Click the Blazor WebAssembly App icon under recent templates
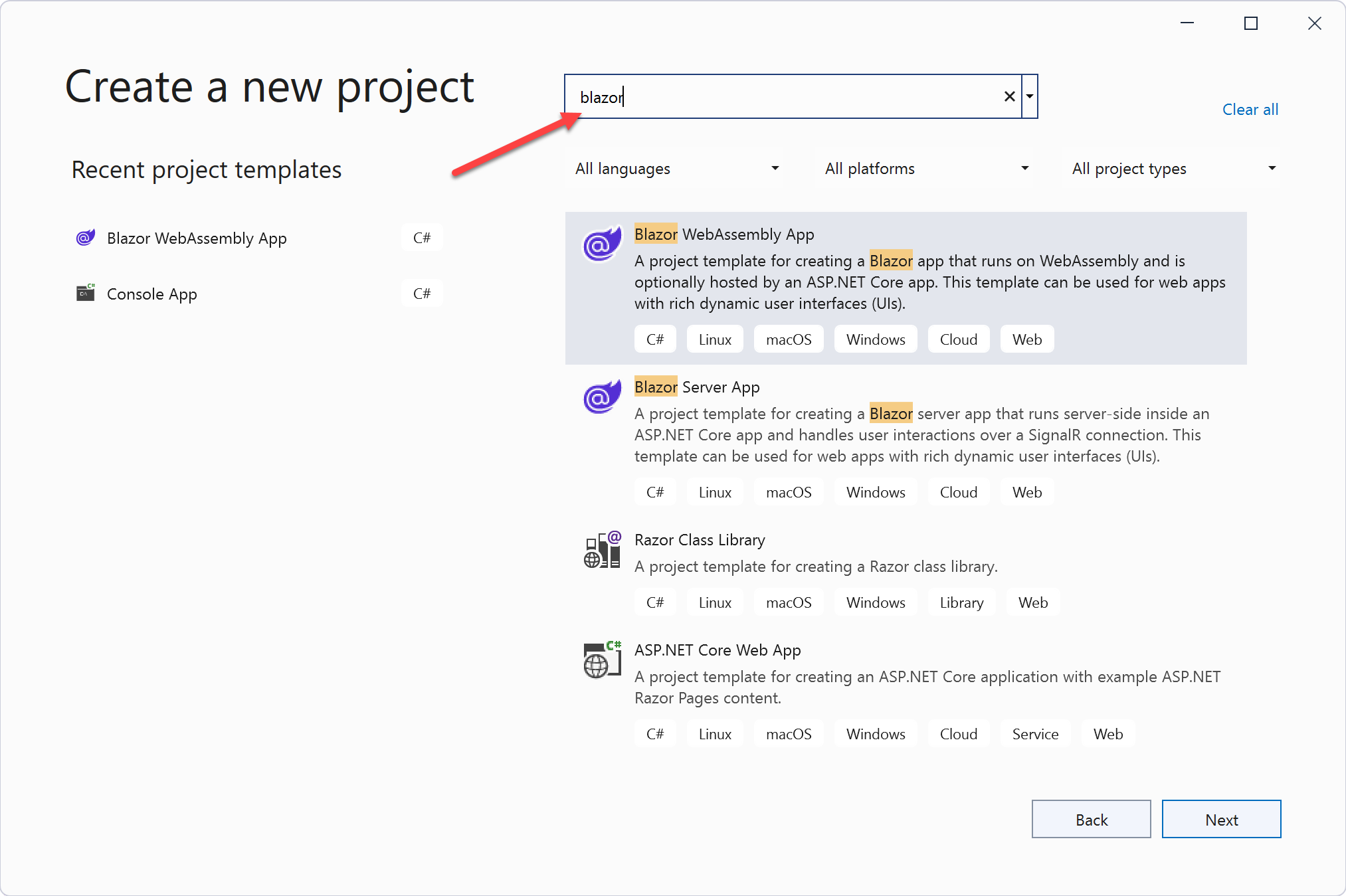The image size is (1346, 896). point(85,237)
